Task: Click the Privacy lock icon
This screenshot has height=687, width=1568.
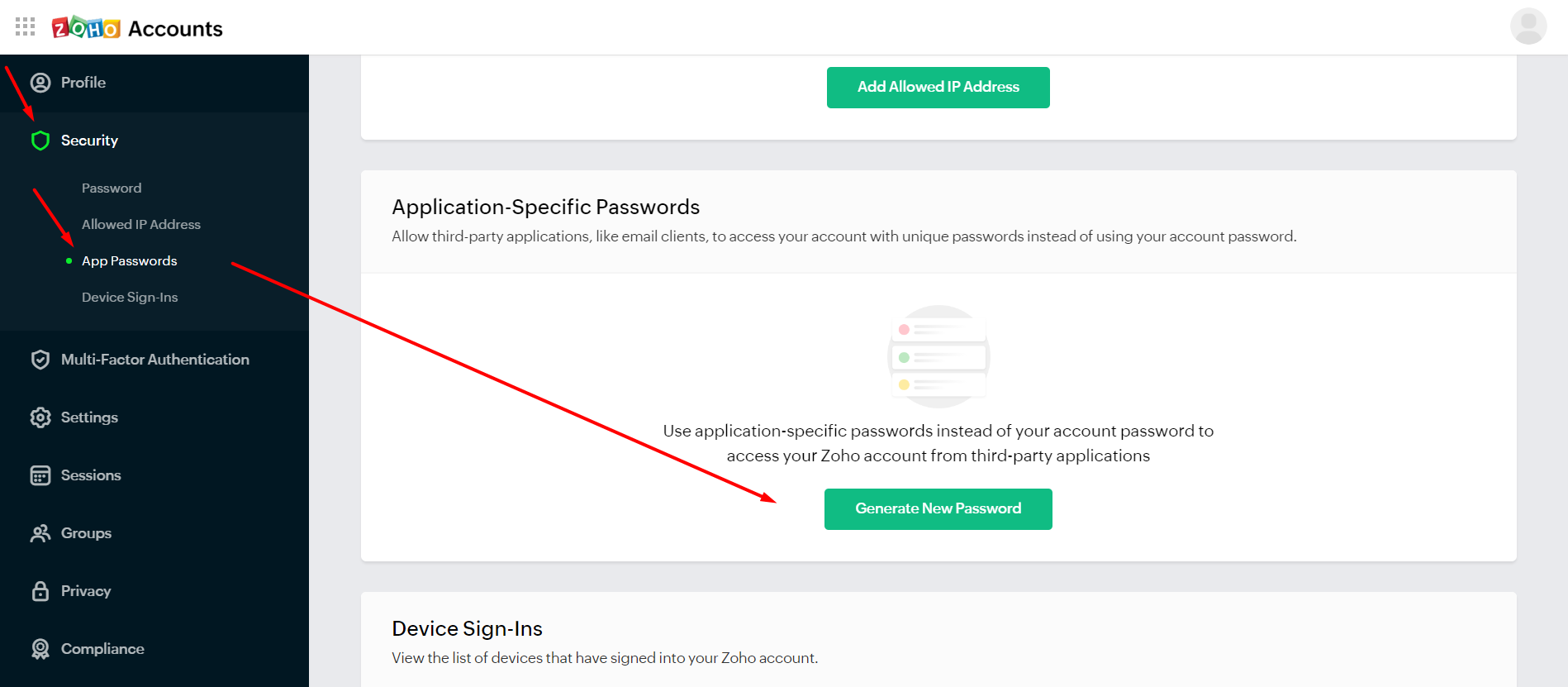Action: (40, 591)
